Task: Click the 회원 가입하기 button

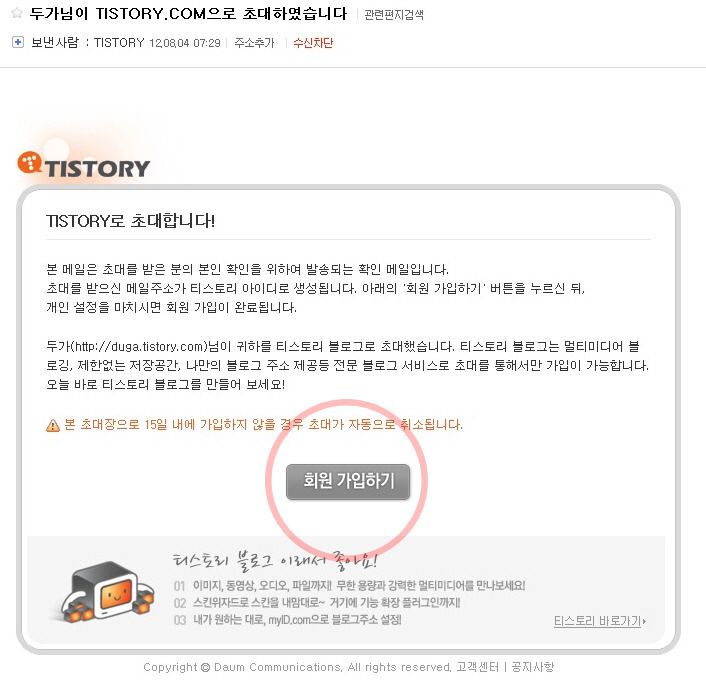Action: [348, 481]
